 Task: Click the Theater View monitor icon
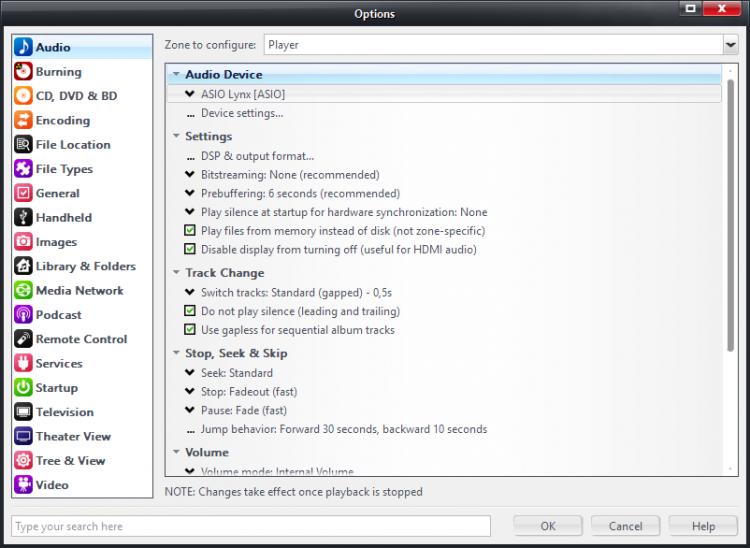[23, 436]
